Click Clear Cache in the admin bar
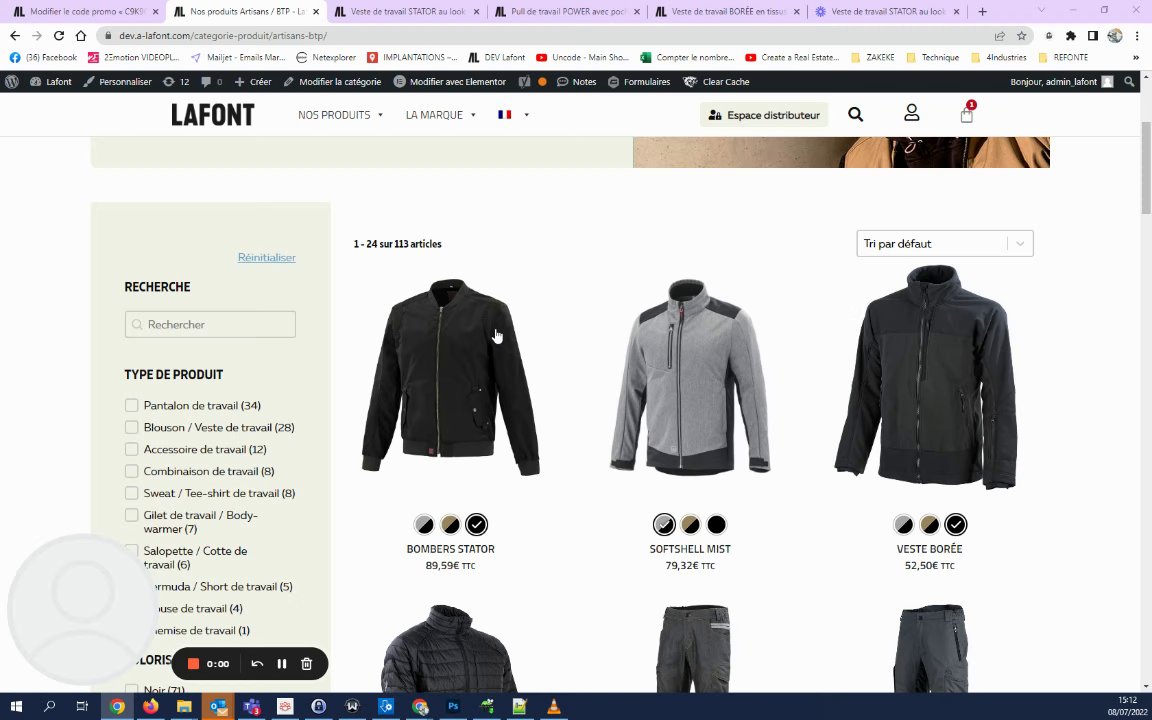 716,82
